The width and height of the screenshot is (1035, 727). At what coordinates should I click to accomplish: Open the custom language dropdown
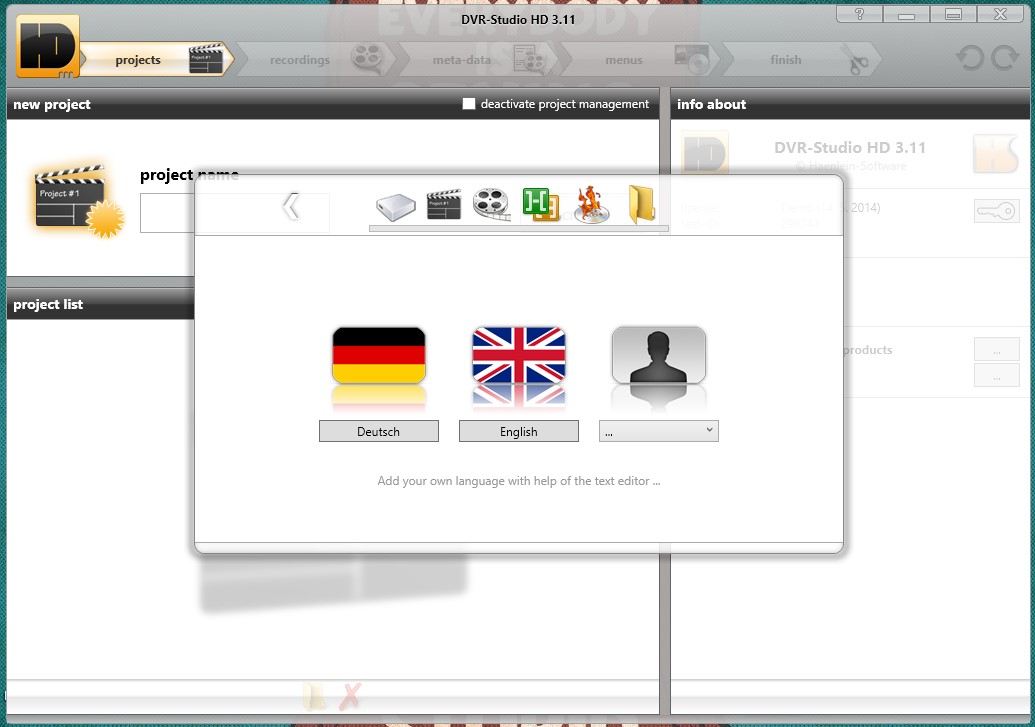(659, 431)
